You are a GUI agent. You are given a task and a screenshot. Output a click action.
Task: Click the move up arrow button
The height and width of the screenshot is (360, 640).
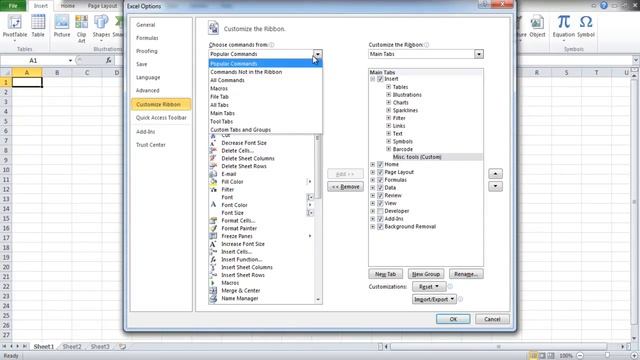click(496, 173)
